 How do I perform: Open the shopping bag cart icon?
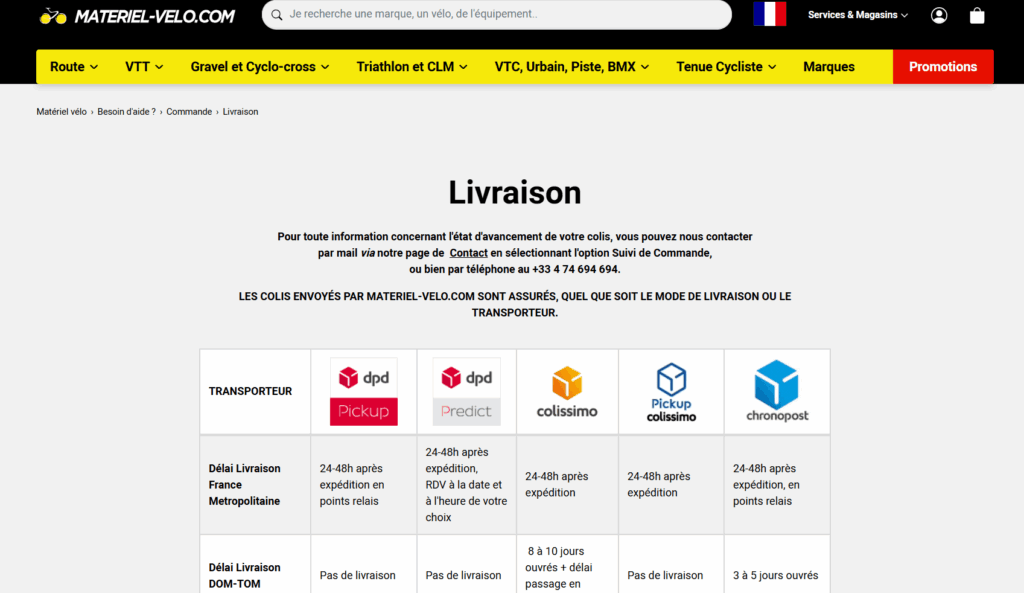977,15
